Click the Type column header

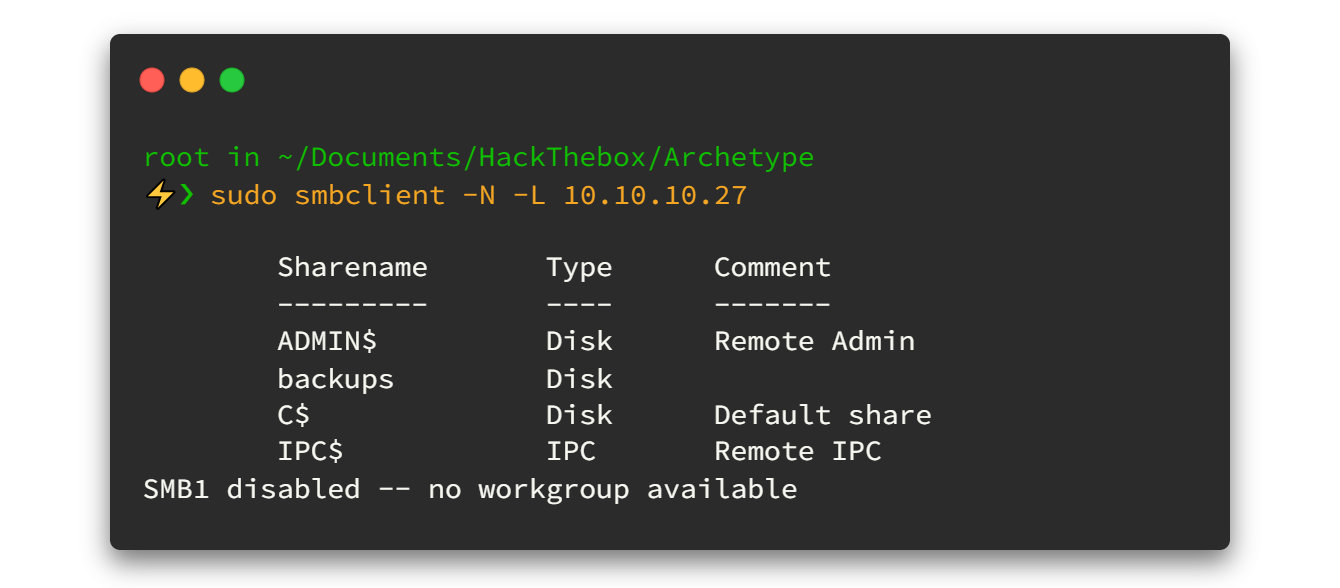[x=579, y=267]
